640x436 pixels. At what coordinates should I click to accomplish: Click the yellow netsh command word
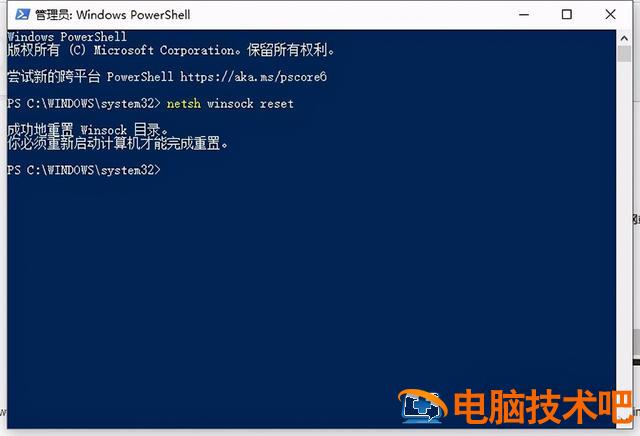pyautogui.click(x=184, y=104)
